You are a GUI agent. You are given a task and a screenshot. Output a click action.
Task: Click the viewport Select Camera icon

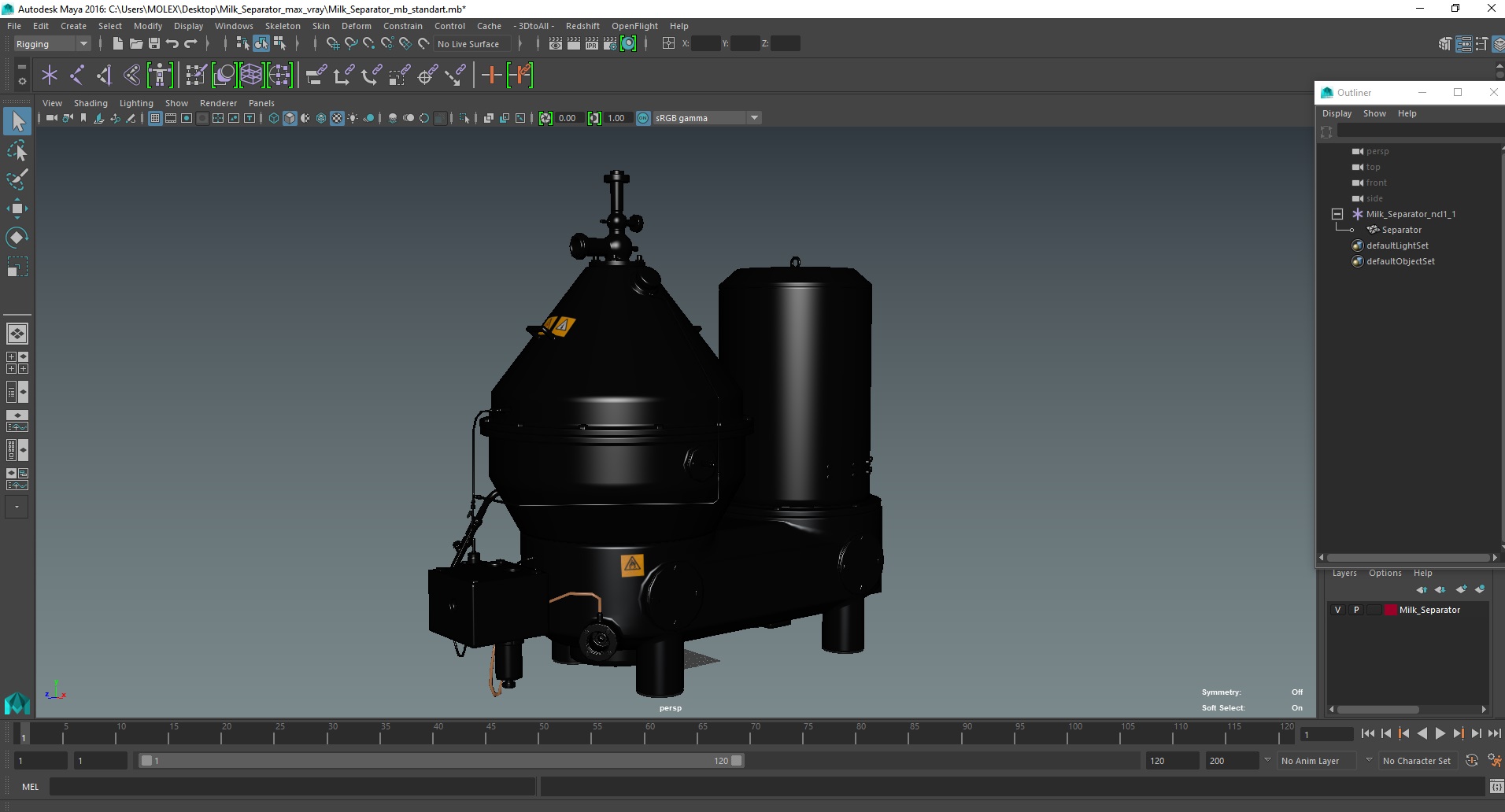(51, 118)
